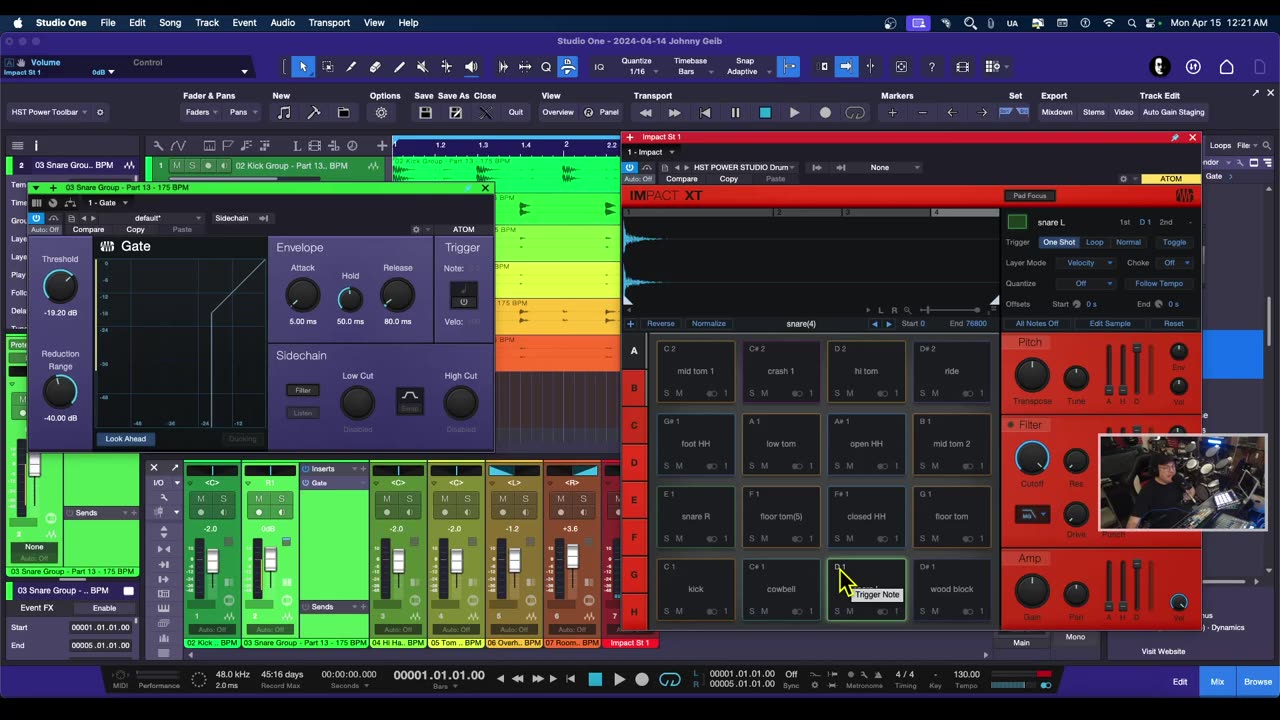Open the Song menu
The width and height of the screenshot is (1280, 720).
(x=170, y=23)
